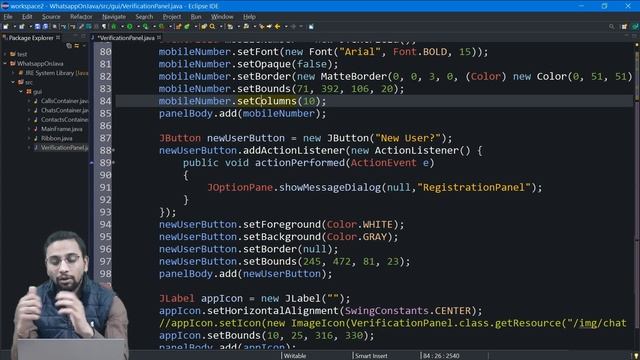Screen dimensions: 640x360
Task: Open the Run button dropdown arrow
Action: coord(138,27)
